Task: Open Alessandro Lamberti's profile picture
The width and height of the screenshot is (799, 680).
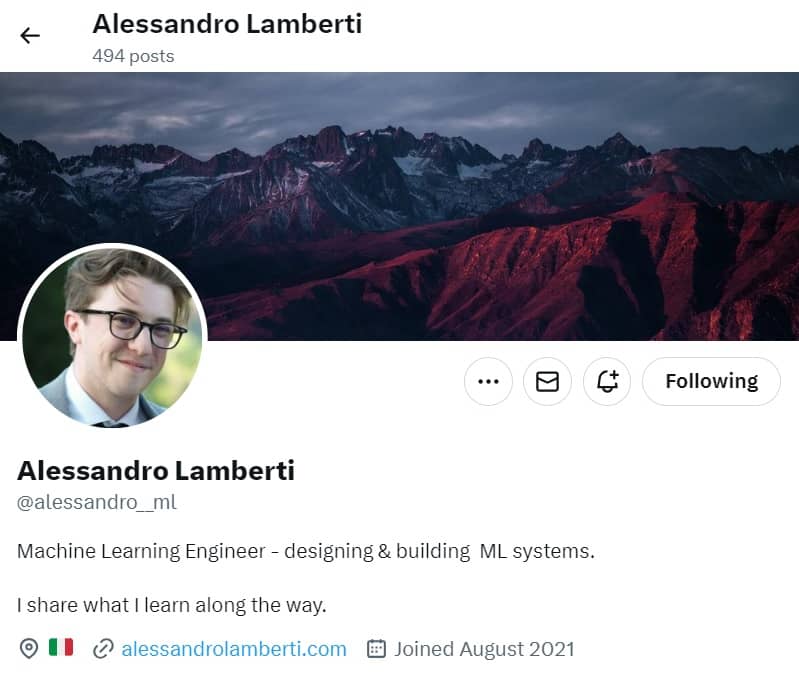Action: click(112, 336)
